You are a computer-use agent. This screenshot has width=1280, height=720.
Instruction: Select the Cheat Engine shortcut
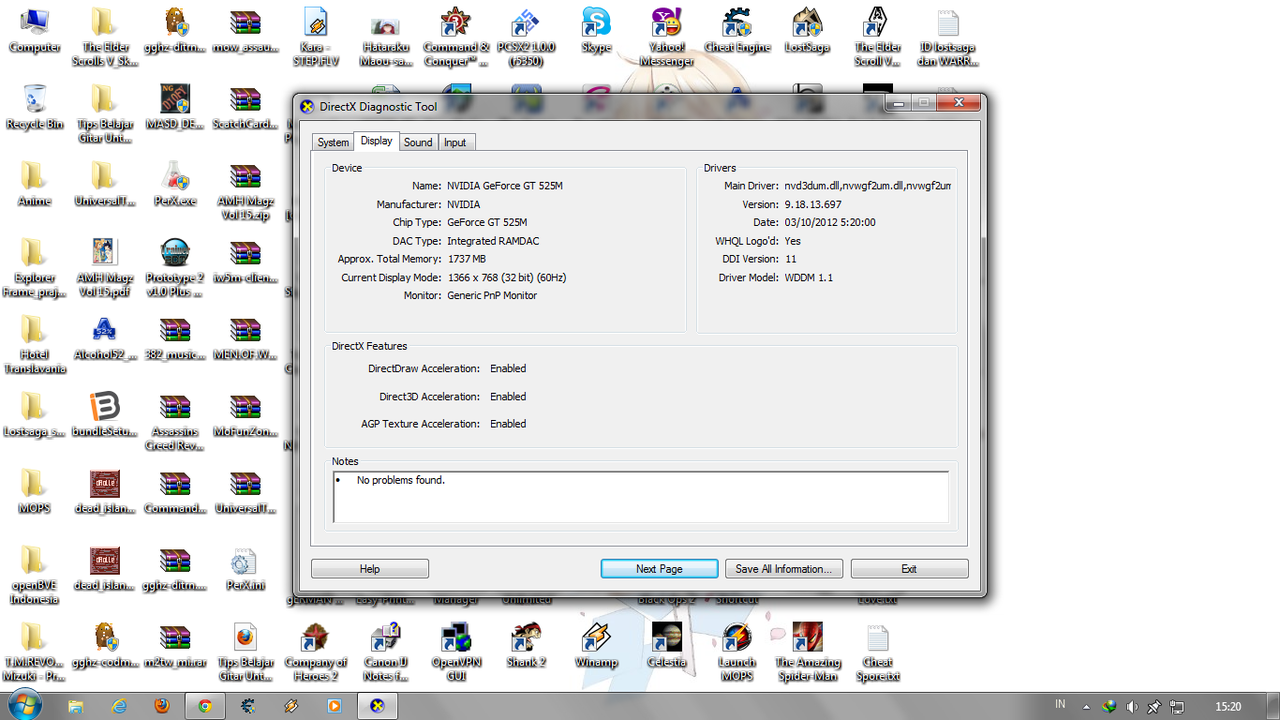tap(737, 31)
